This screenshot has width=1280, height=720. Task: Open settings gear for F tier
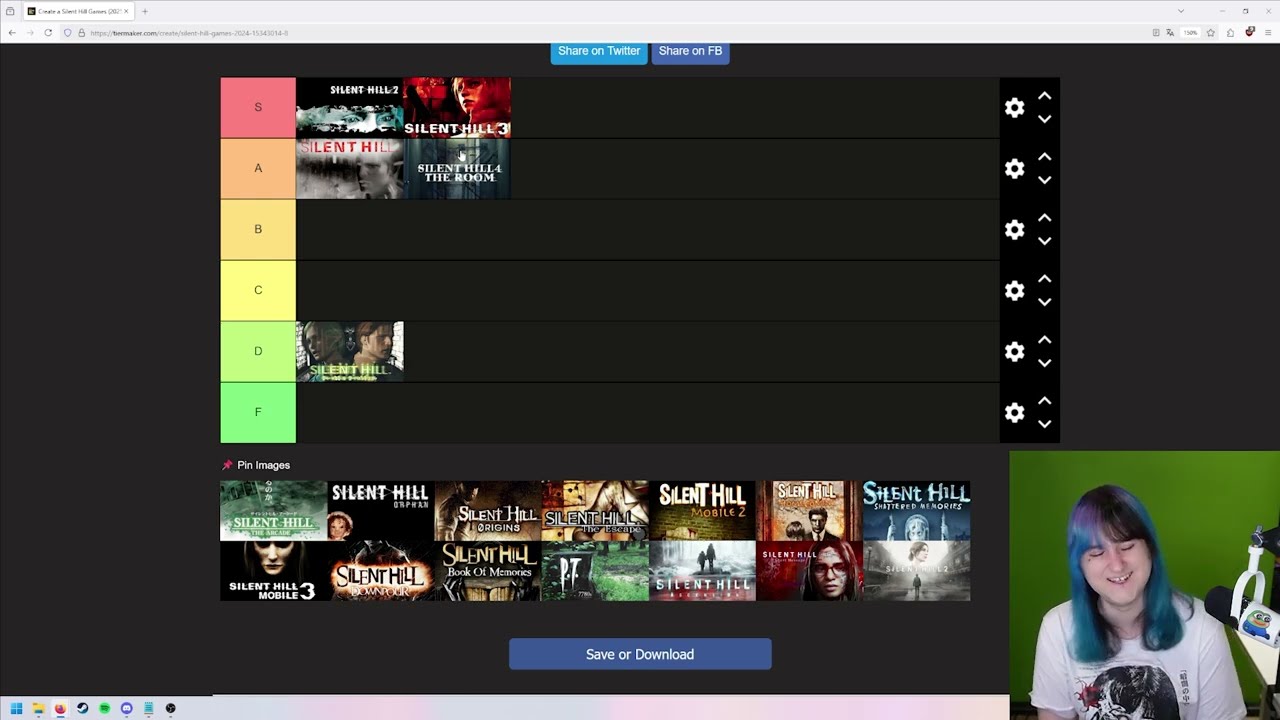(x=1014, y=413)
